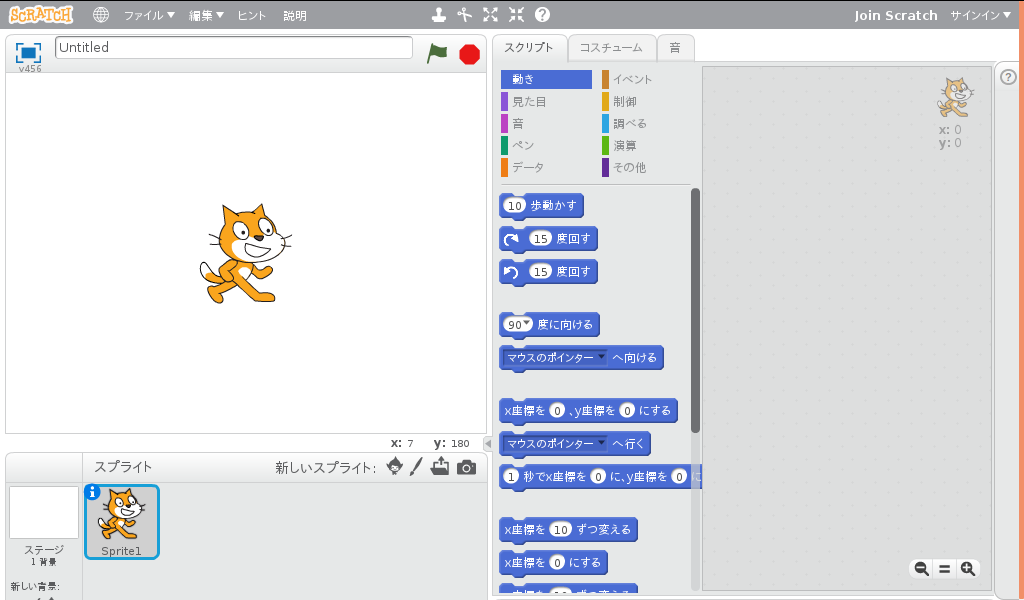The height and width of the screenshot is (600, 1024).
Task: Click seconds field in 秒でx座標 glide block
Action: coord(511,477)
